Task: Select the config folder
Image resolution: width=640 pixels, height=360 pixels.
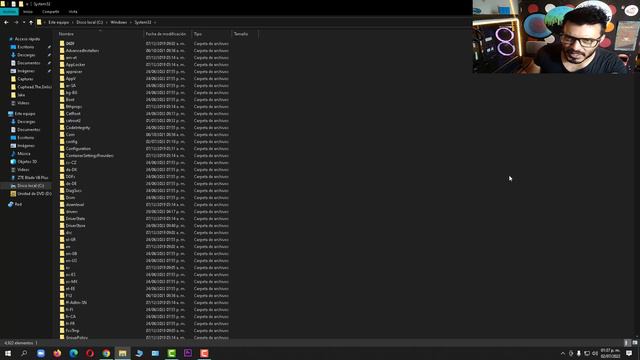Action: 71,142
